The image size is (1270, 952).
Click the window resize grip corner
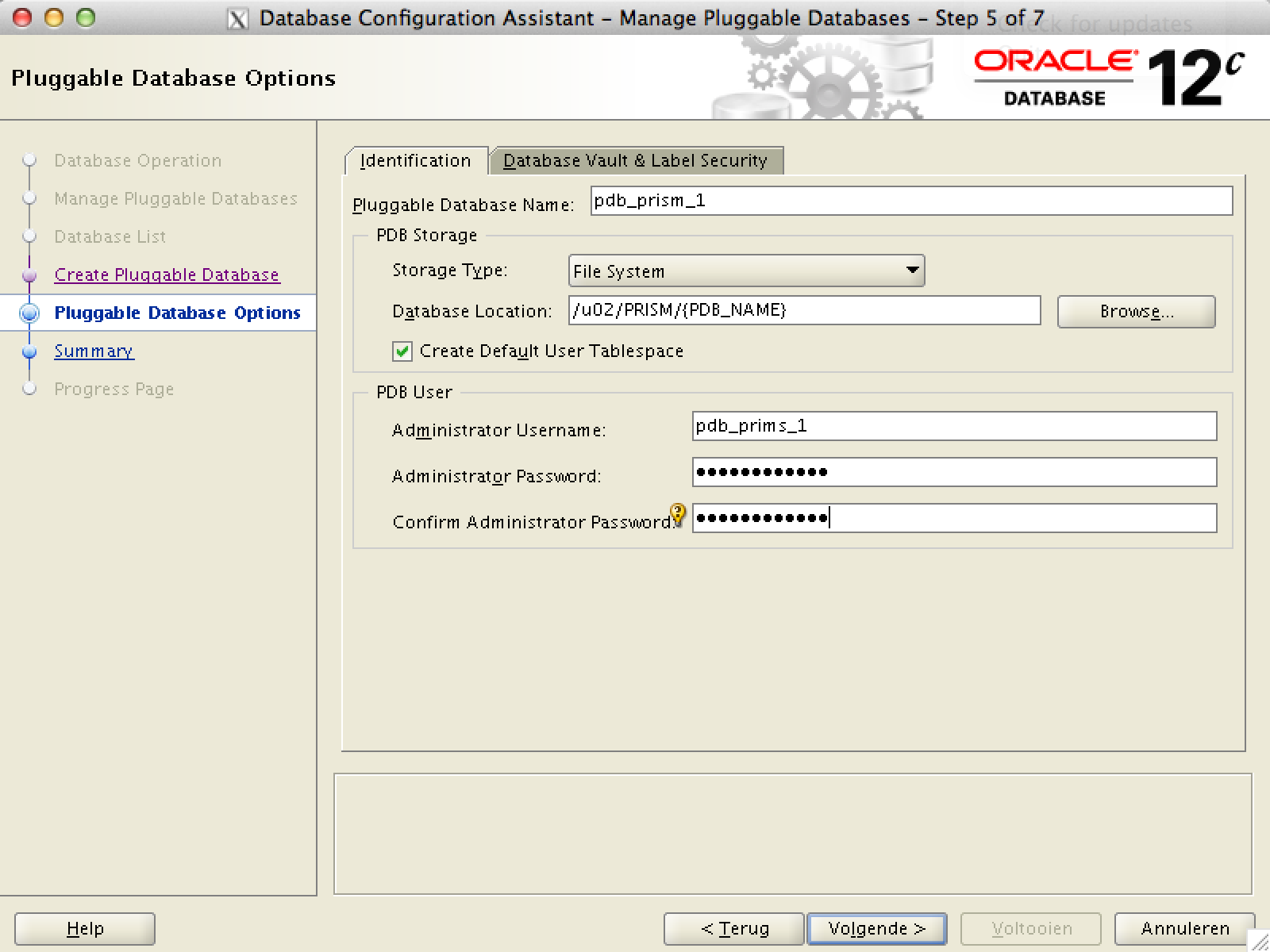point(1260,942)
